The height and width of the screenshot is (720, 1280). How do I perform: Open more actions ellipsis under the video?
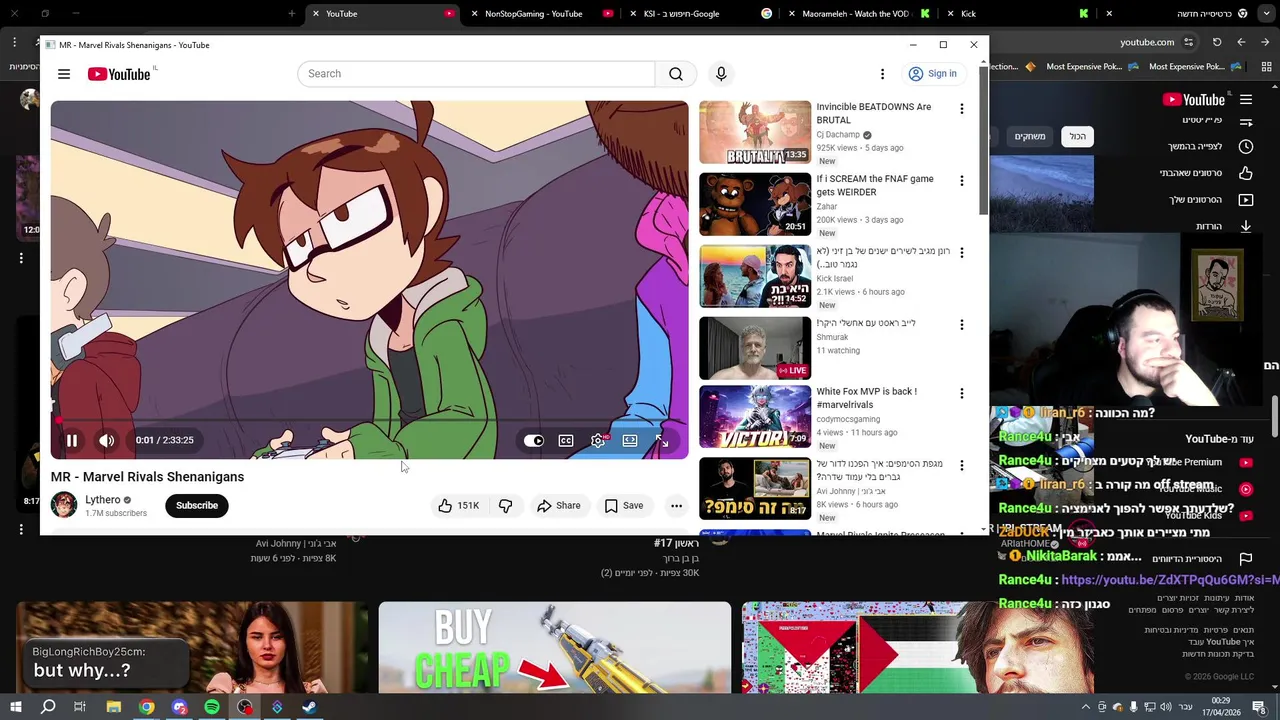676,506
